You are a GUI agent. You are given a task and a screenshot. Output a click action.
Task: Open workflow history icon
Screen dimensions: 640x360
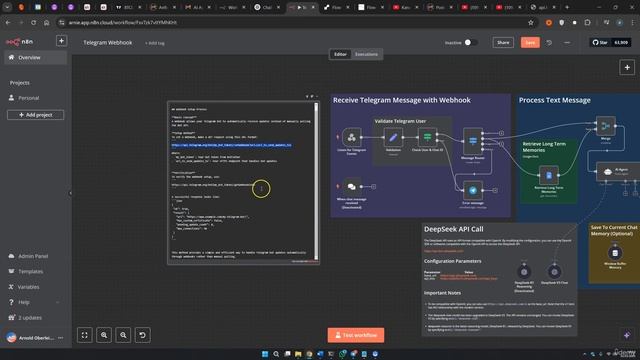(x=549, y=42)
